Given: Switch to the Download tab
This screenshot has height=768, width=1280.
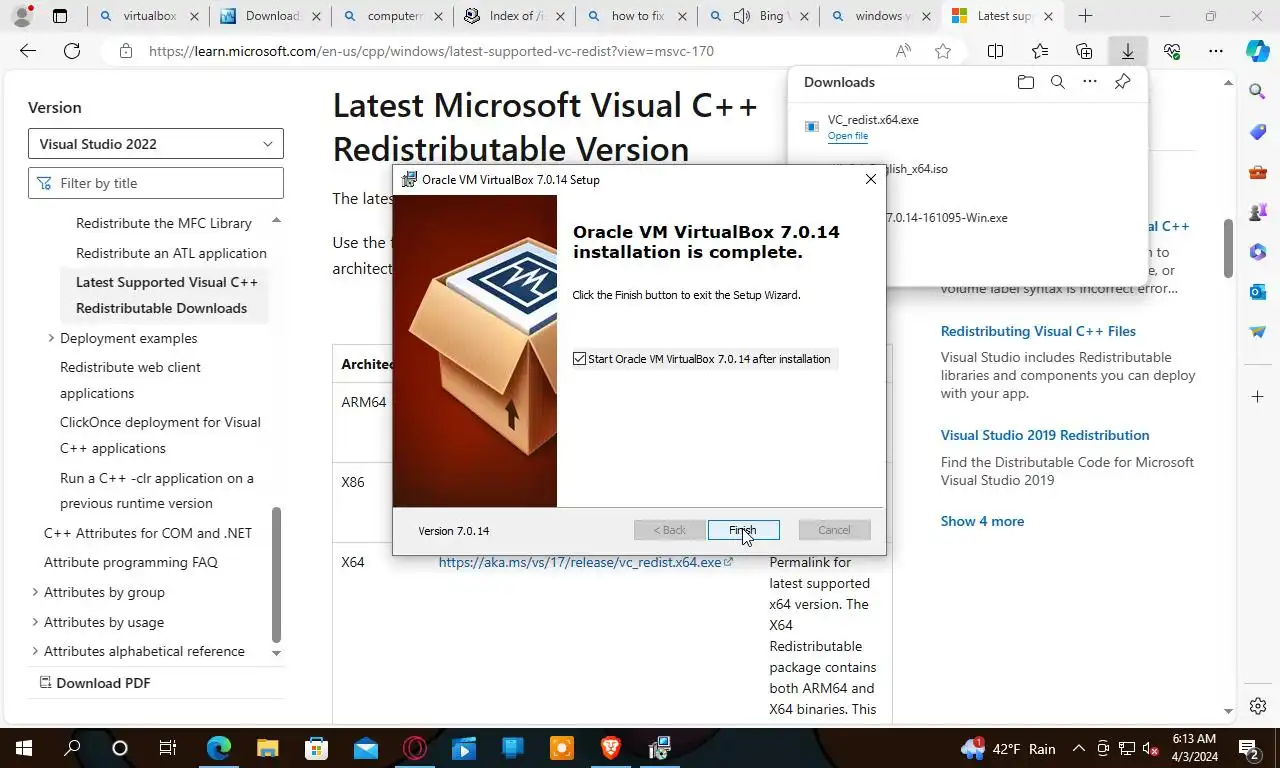Looking at the screenshot, I should point(271,16).
